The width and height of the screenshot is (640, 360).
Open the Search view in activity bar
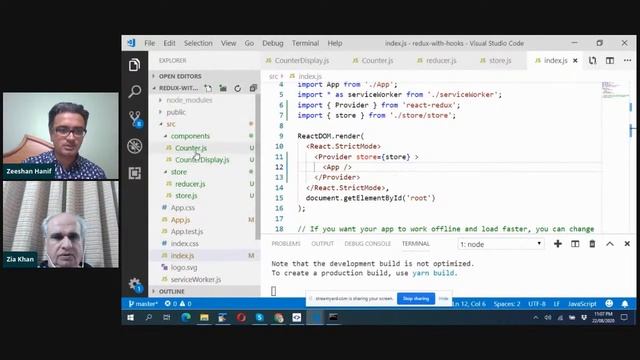point(135,91)
